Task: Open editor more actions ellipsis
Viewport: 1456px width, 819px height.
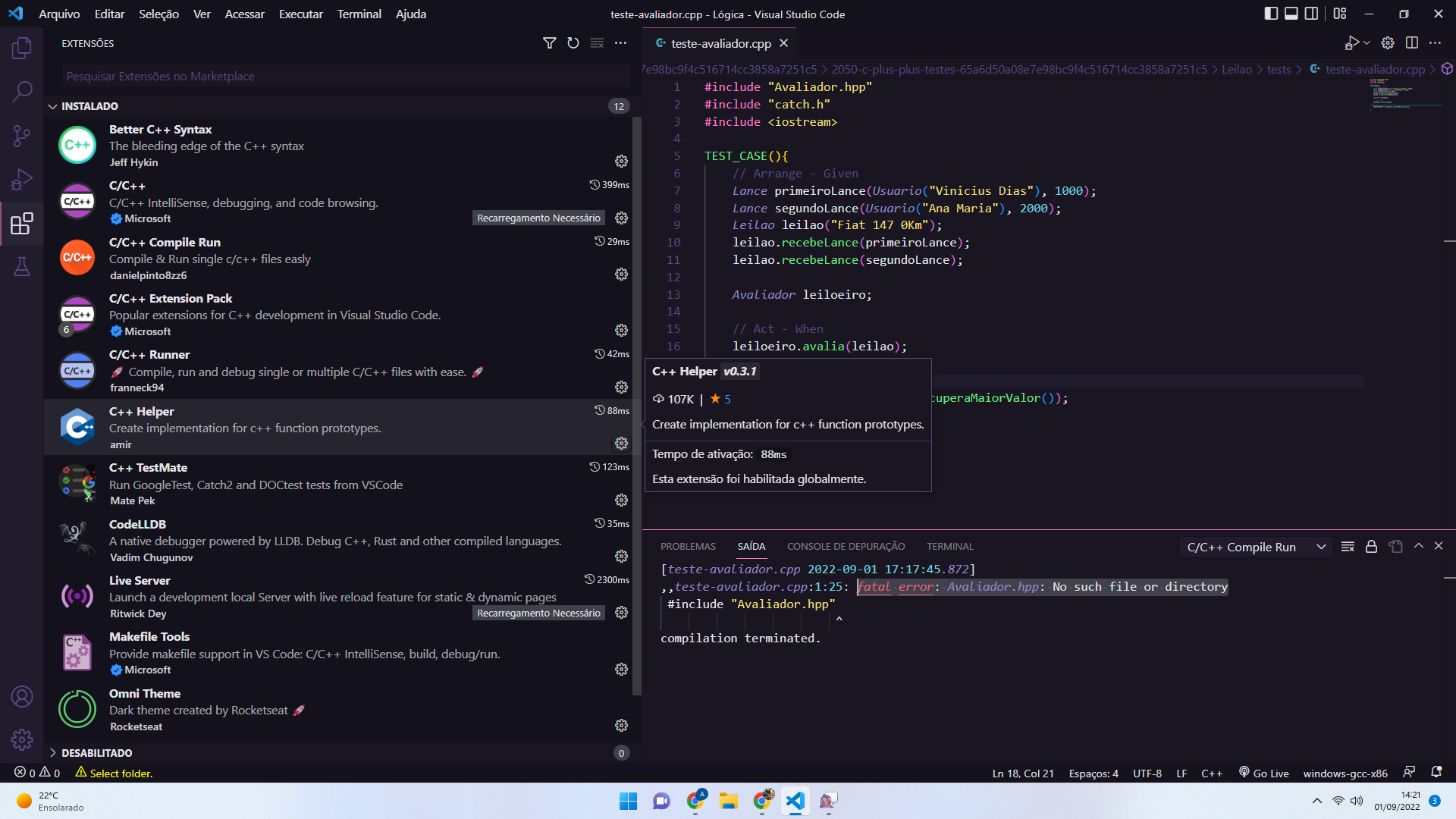Action: pos(1435,43)
